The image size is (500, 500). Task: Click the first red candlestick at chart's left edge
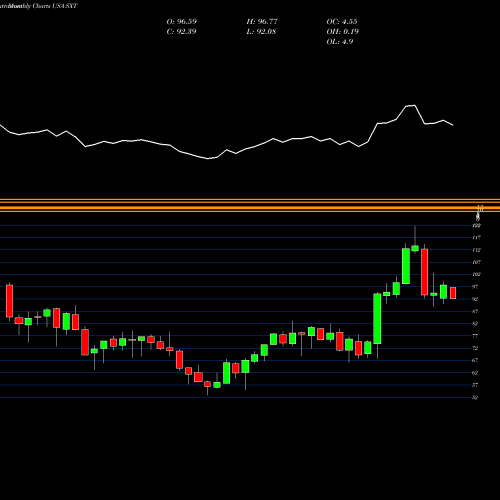tap(9, 301)
